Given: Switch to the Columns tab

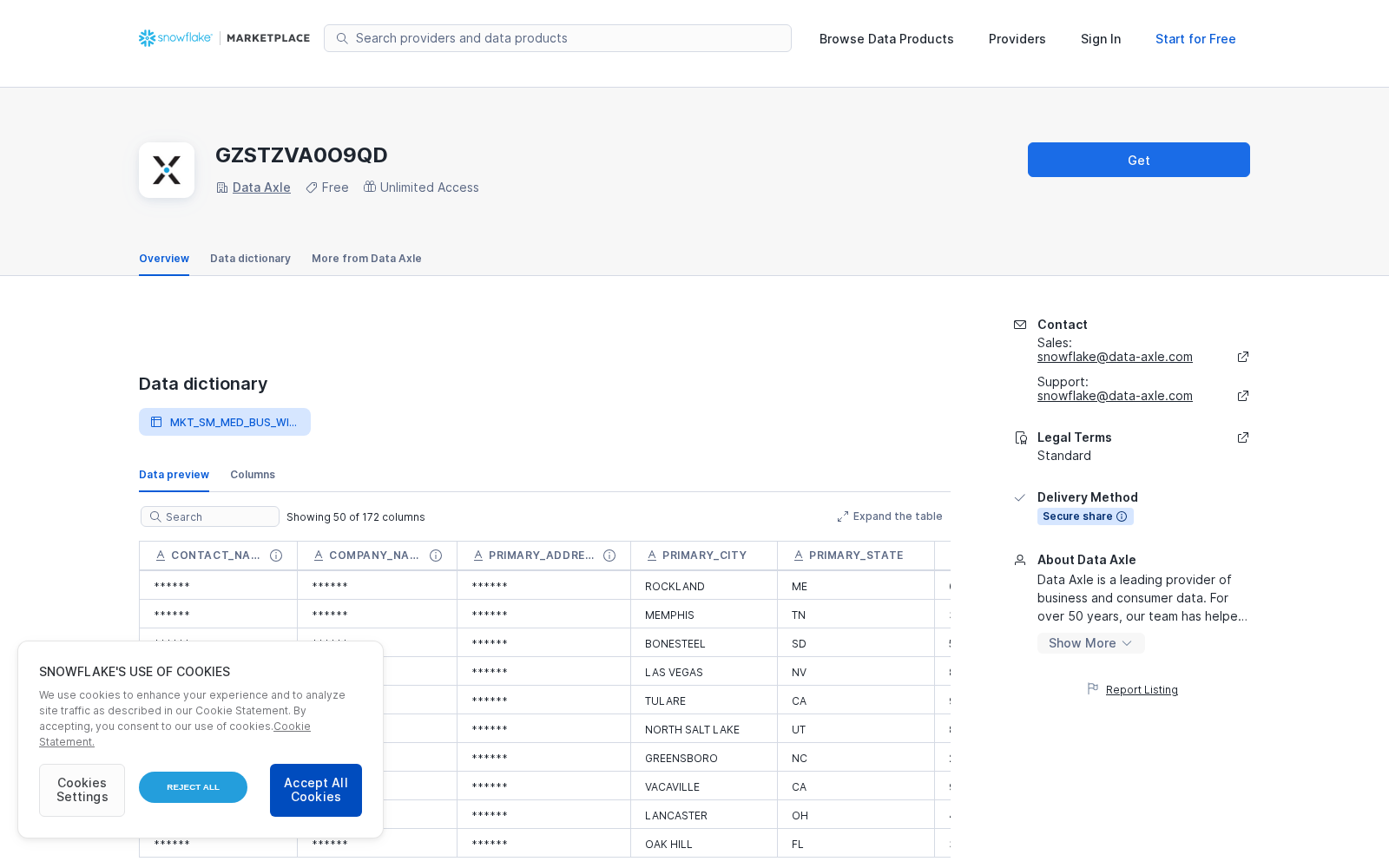Looking at the screenshot, I should click(x=253, y=475).
